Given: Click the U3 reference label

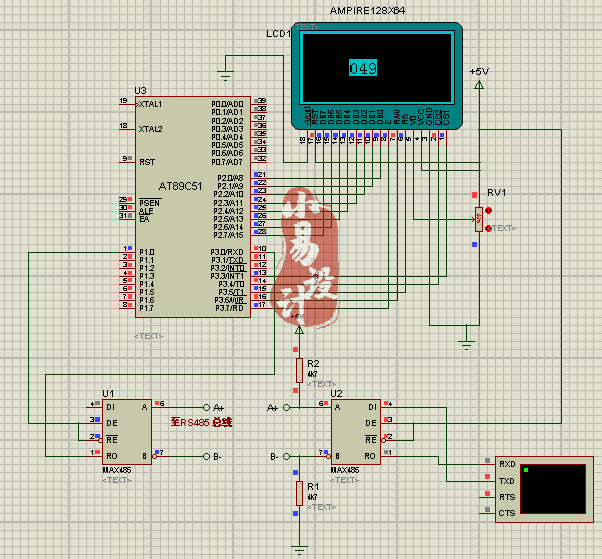Looking at the screenshot, I should (x=140, y=91).
